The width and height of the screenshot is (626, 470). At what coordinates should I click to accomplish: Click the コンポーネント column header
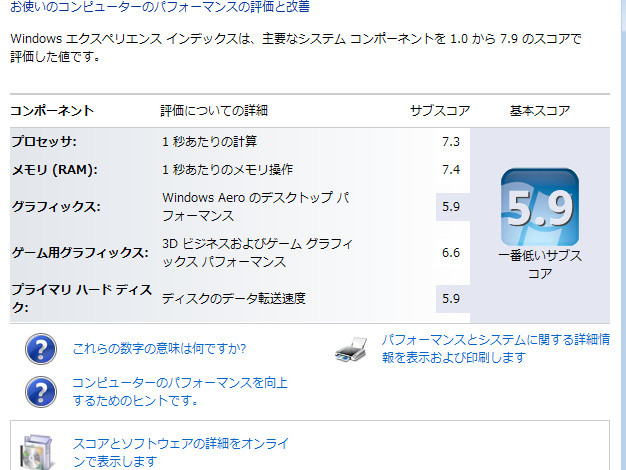52,111
